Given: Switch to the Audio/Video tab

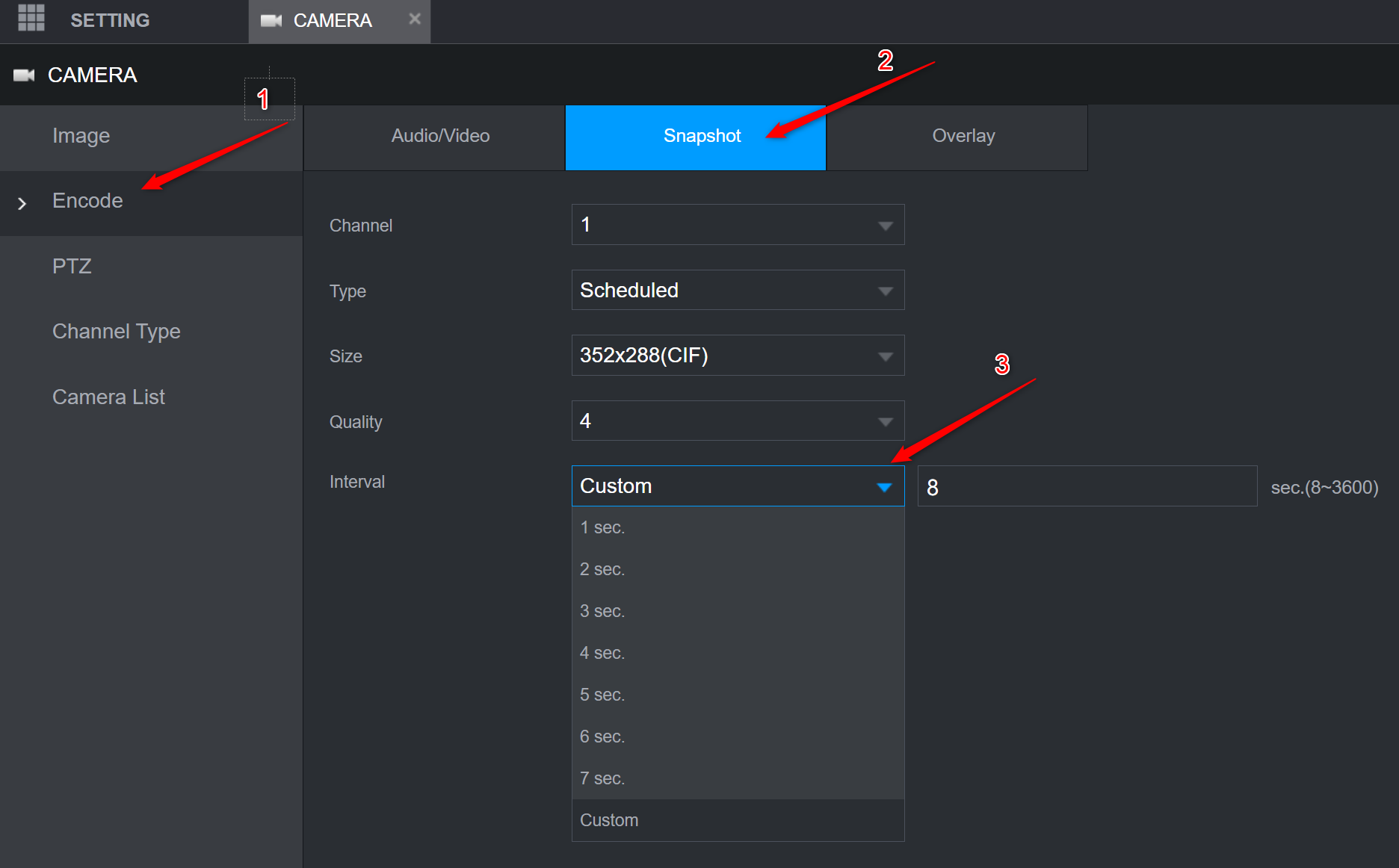Looking at the screenshot, I should click(439, 136).
